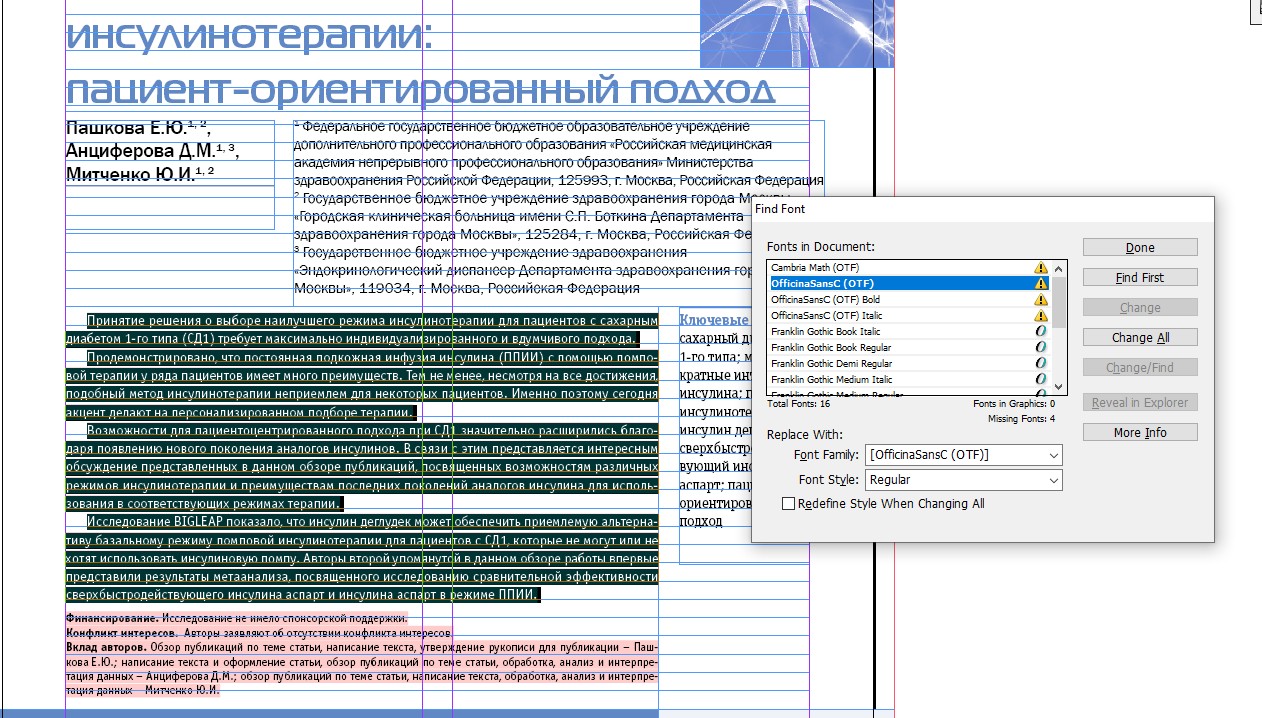Click OpenType icon for Franklin Gothic Book Italic
The height and width of the screenshot is (718, 1262).
[1041, 332]
